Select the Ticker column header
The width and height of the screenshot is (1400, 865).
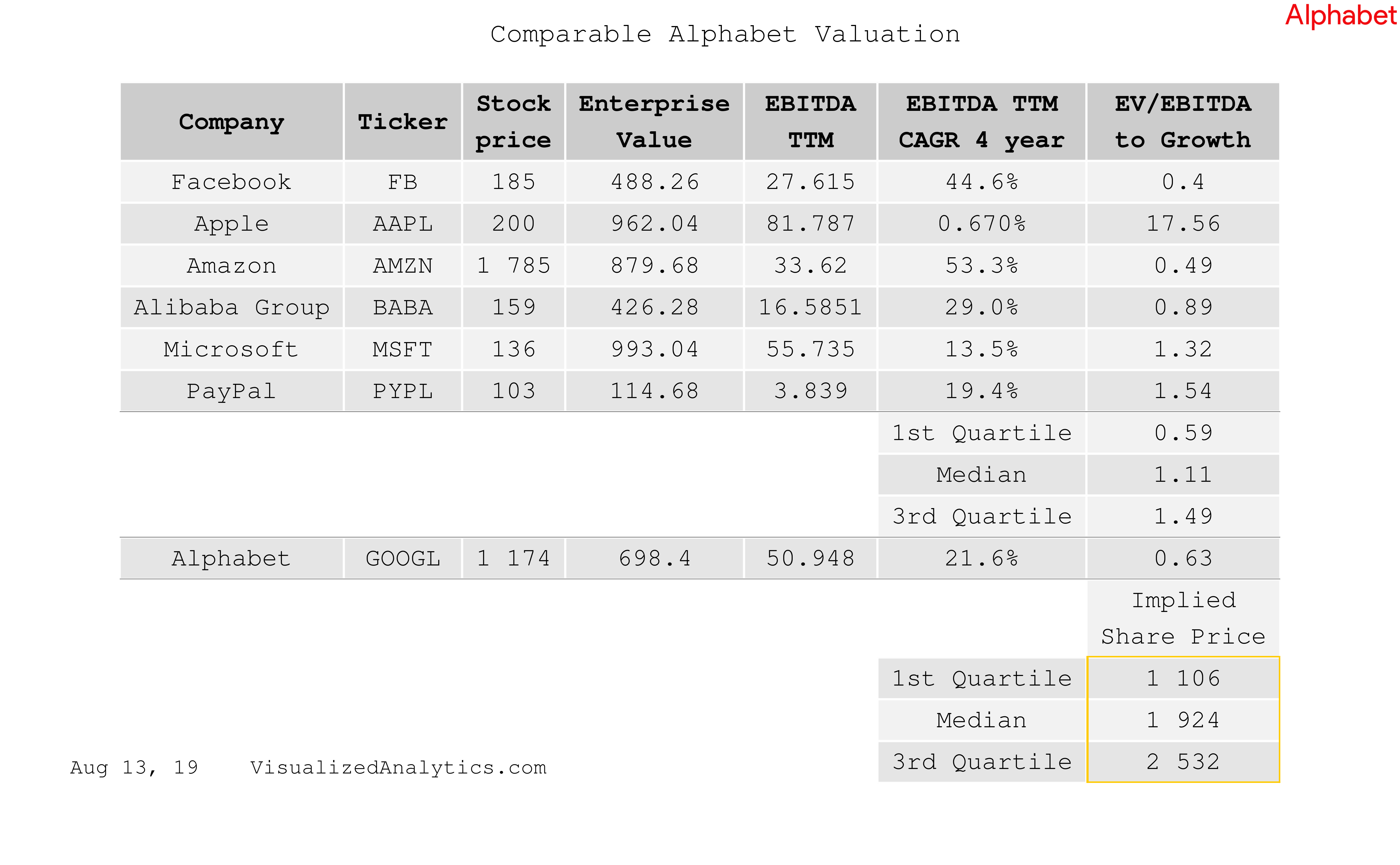pos(403,122)
